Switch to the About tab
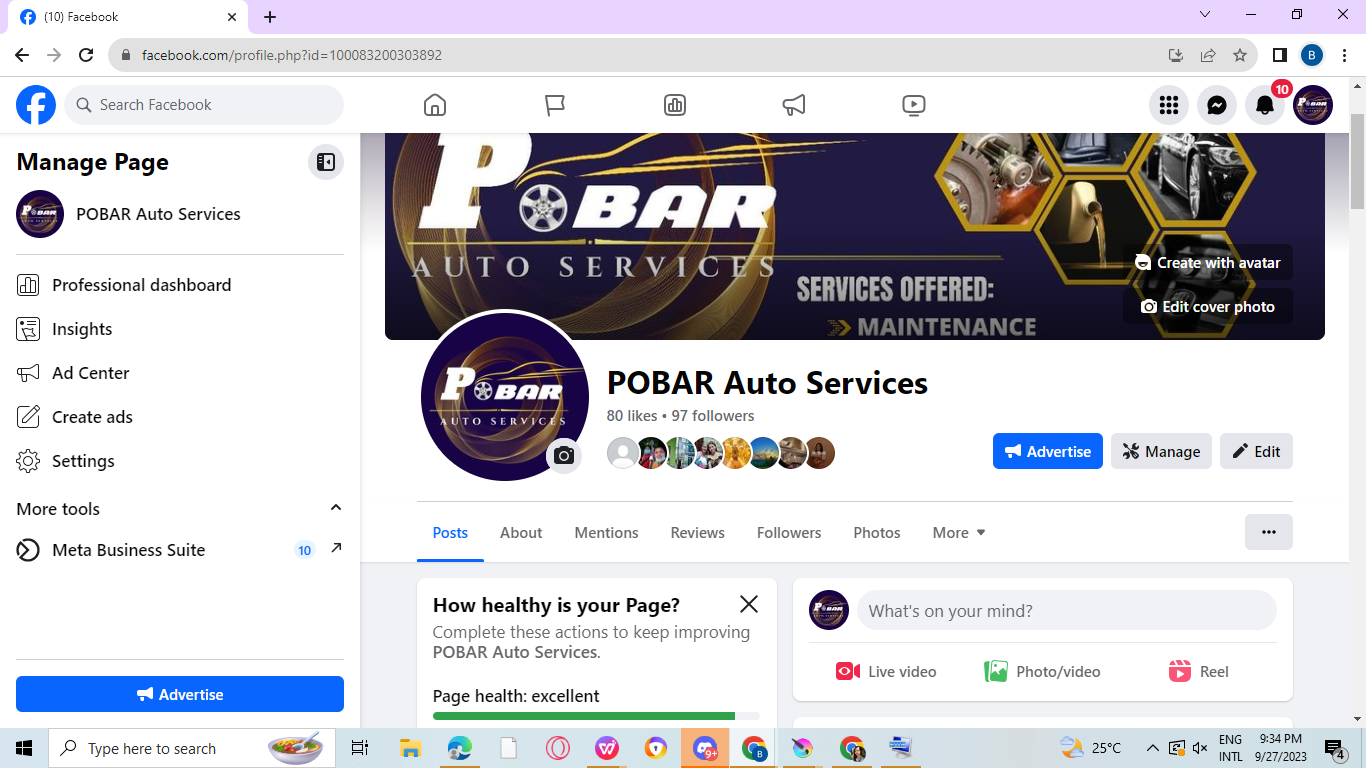Screen dimensions: 1366x768 521,533
